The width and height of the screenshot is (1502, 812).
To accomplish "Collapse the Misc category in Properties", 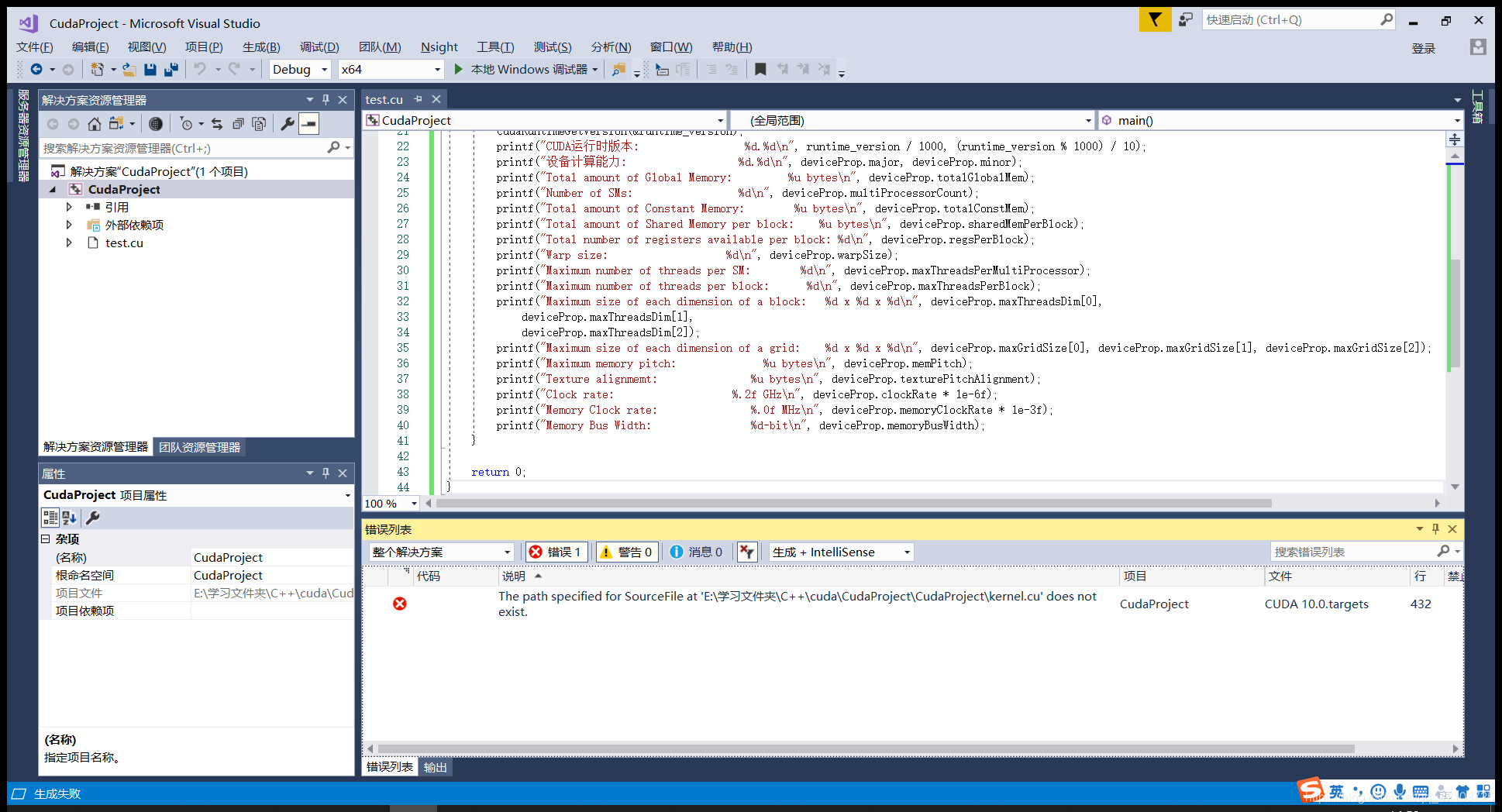I will [x=46, y=539].
